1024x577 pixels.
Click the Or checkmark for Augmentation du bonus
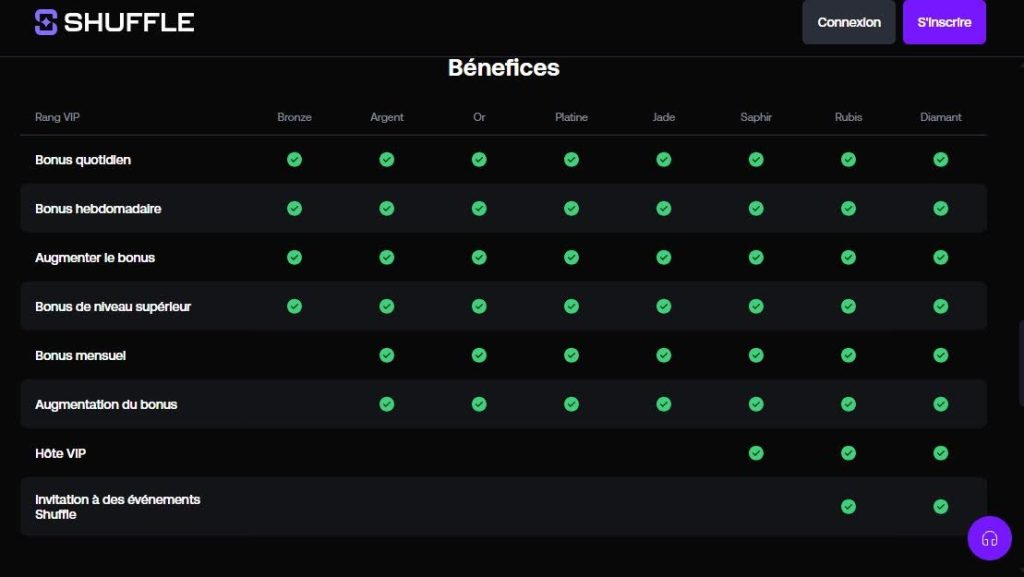479,404
